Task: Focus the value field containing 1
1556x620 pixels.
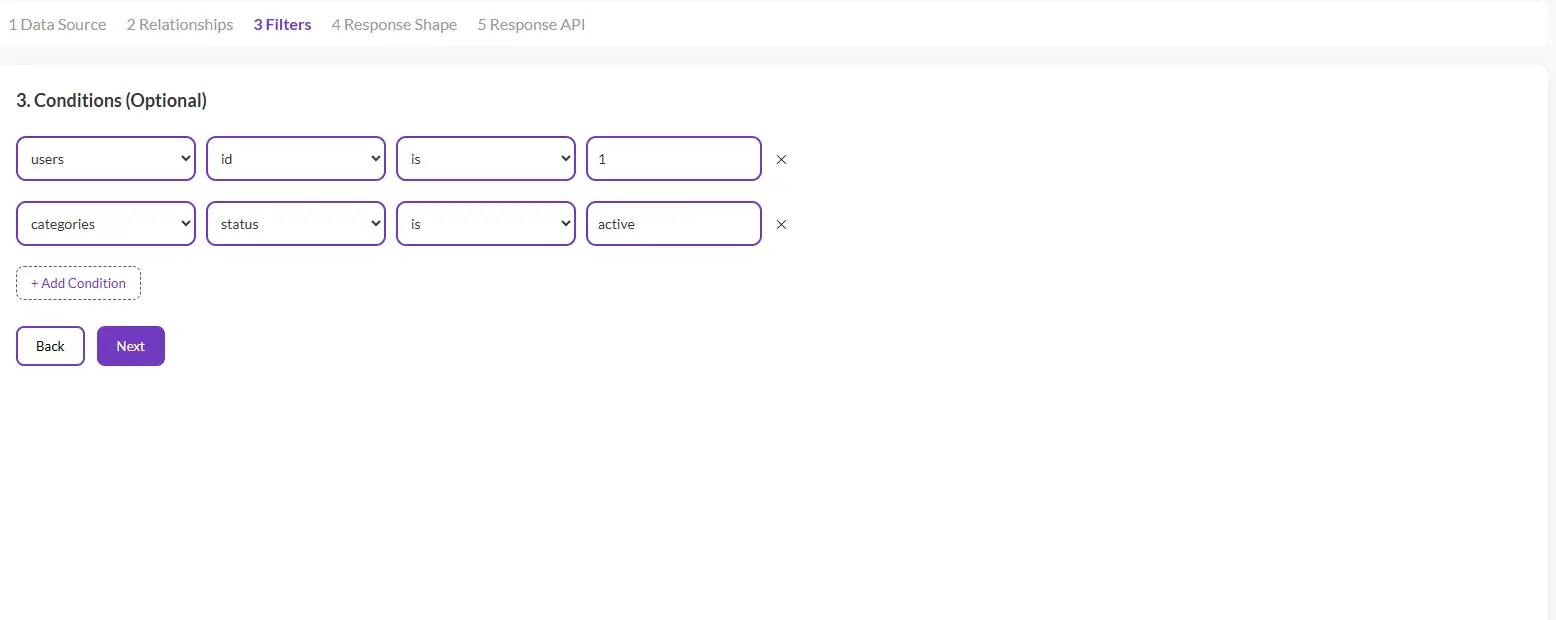Action: (673, 159)
